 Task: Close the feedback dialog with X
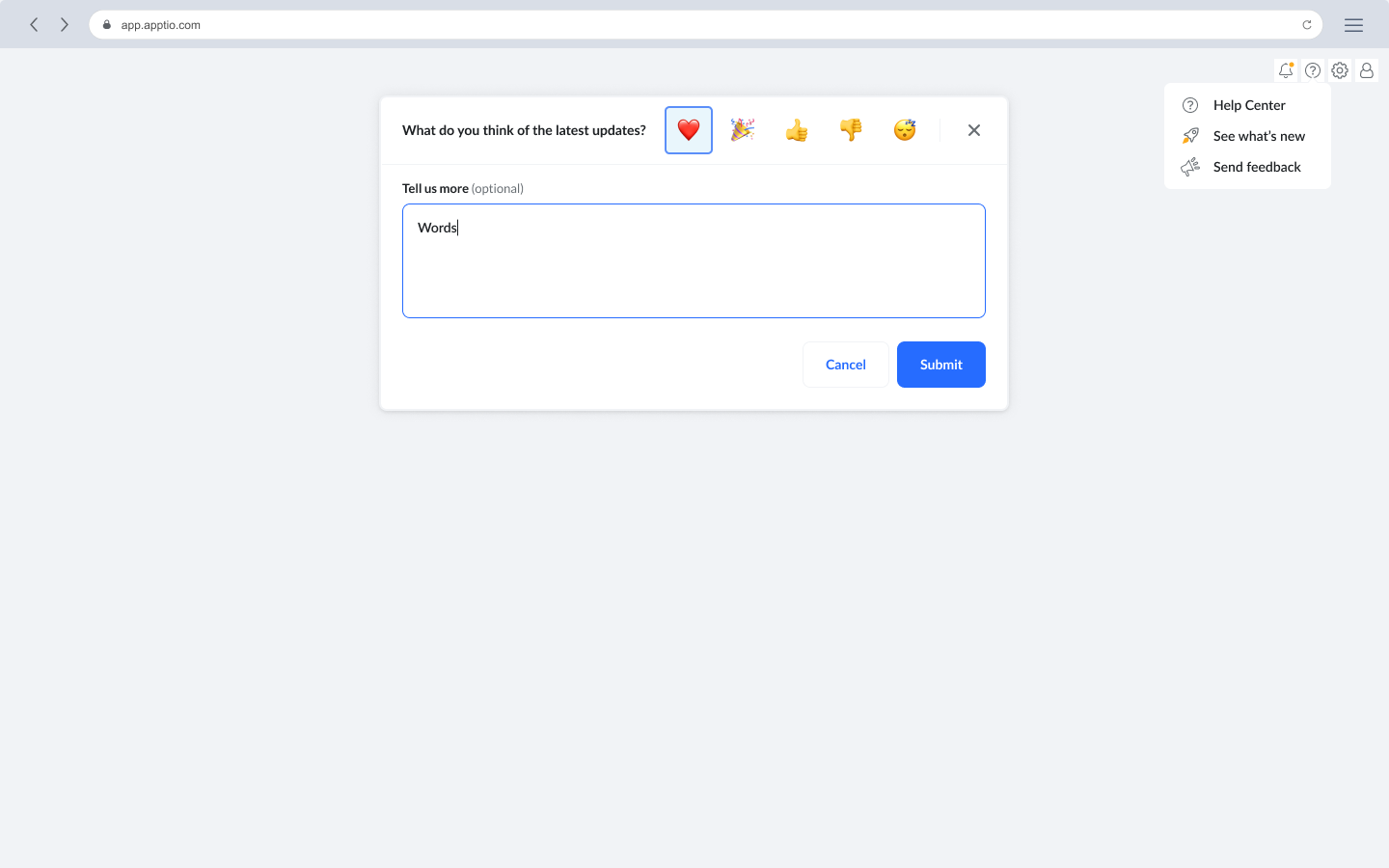click(x=973, y=130)
